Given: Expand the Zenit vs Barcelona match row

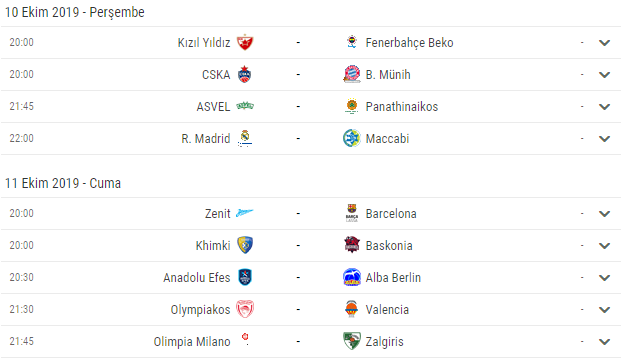Looking at the screenshot, I should (x=604, y=213).
